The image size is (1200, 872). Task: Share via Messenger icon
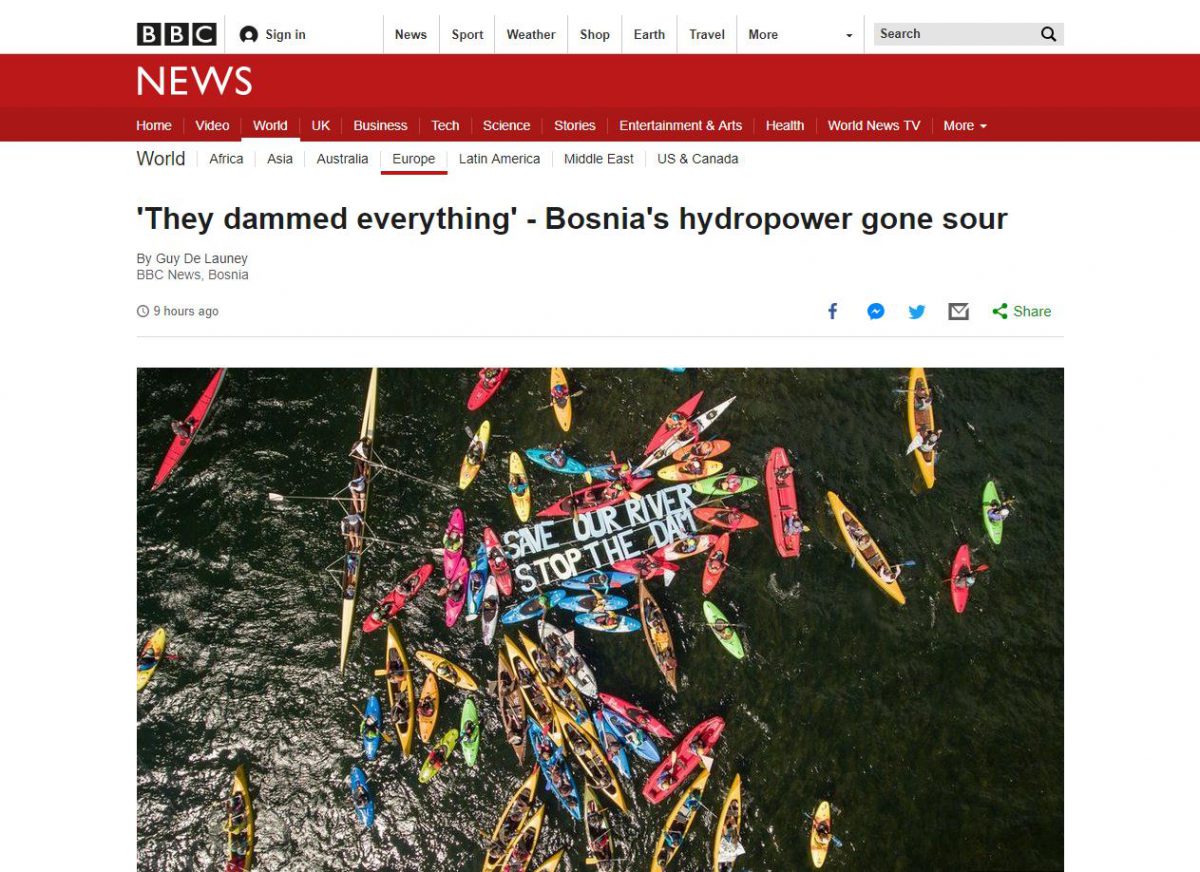click(x=875, y=311)
